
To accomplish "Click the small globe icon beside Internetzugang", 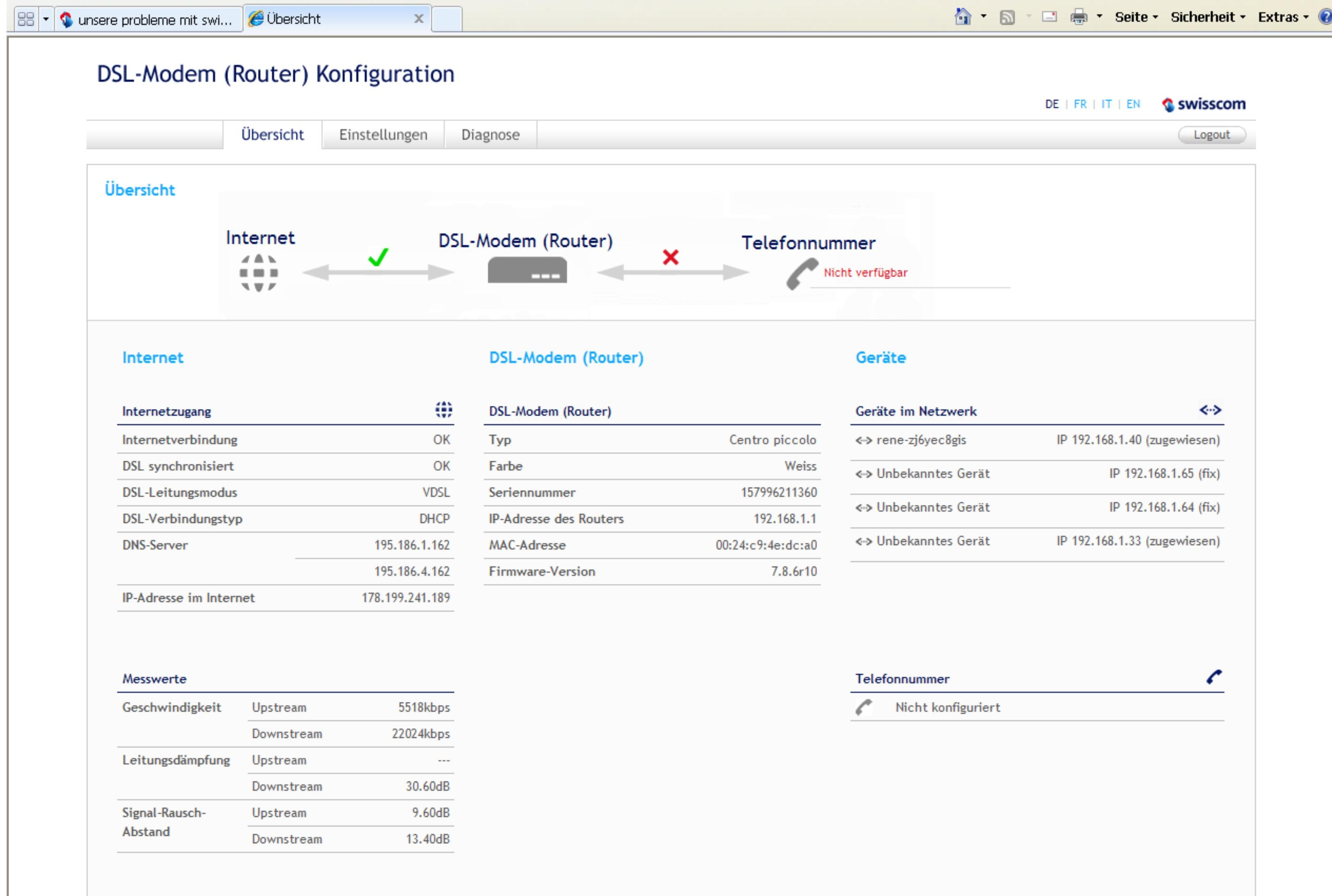I will (443, 410).
